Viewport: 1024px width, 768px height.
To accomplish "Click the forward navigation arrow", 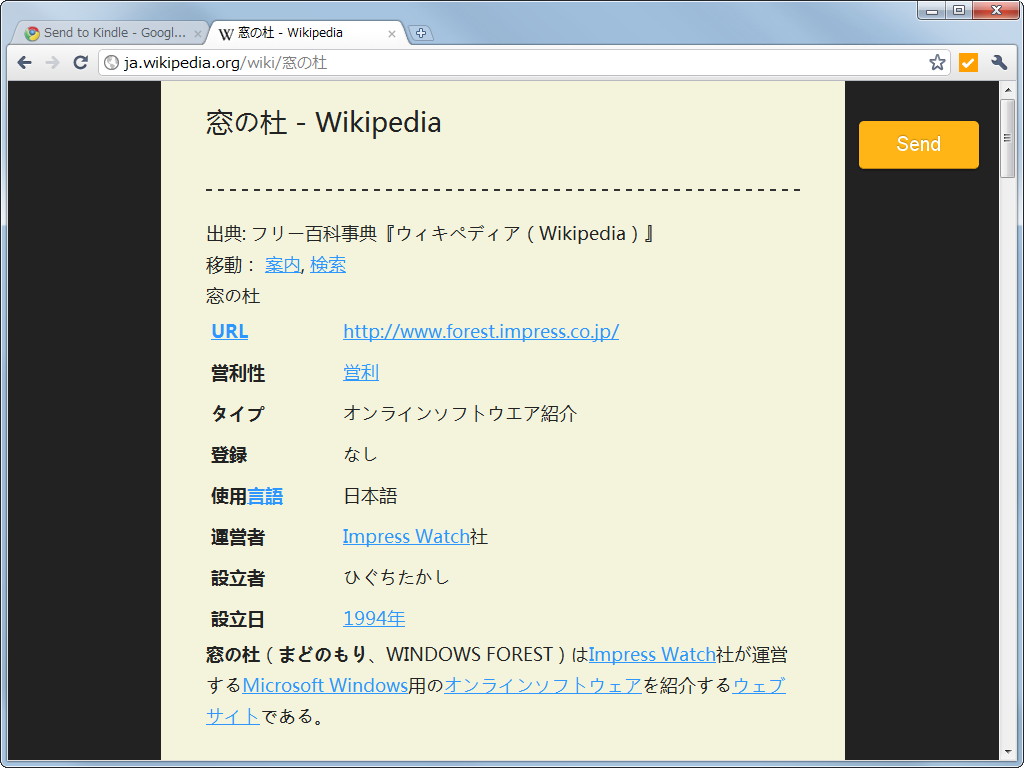I will click(52, 62).
